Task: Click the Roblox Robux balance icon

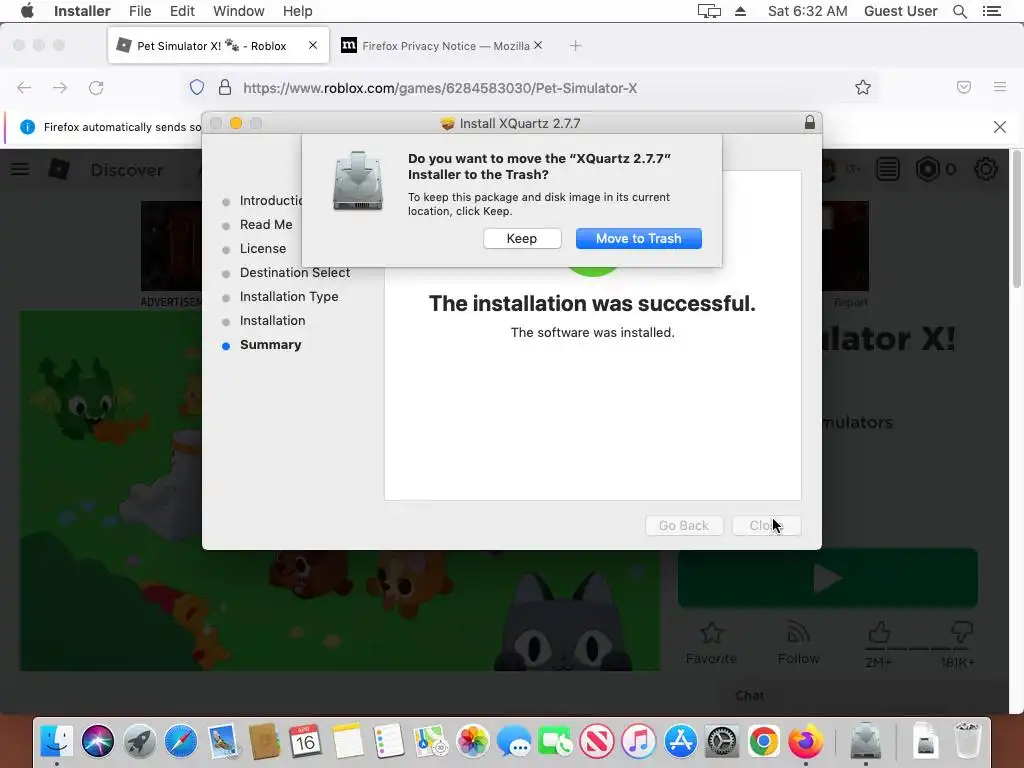Action: (927, 169)
